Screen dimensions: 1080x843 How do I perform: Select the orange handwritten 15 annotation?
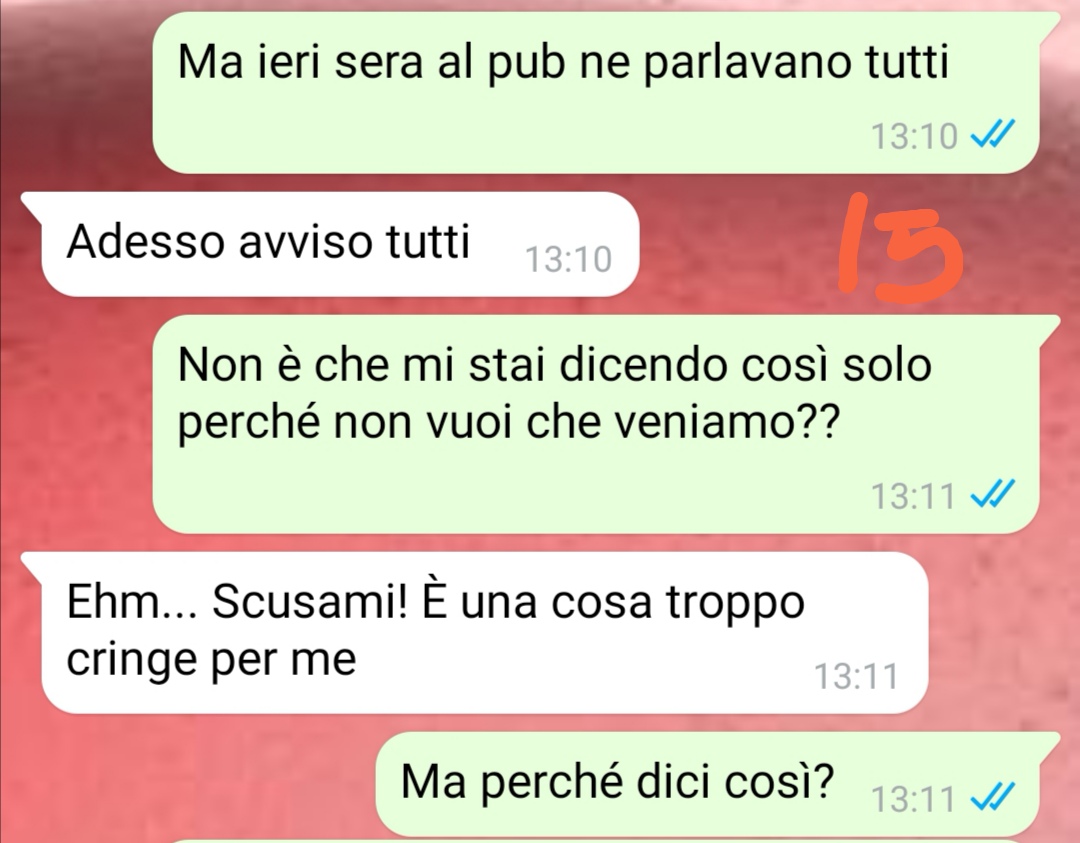900,248
